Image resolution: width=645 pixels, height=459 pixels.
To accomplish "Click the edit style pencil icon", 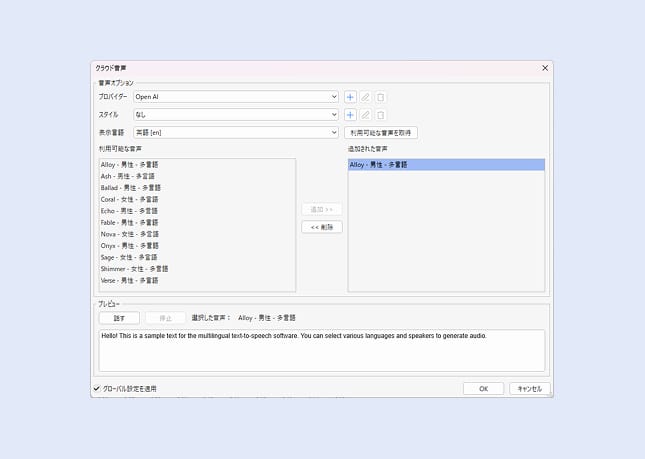I will 365,115.
